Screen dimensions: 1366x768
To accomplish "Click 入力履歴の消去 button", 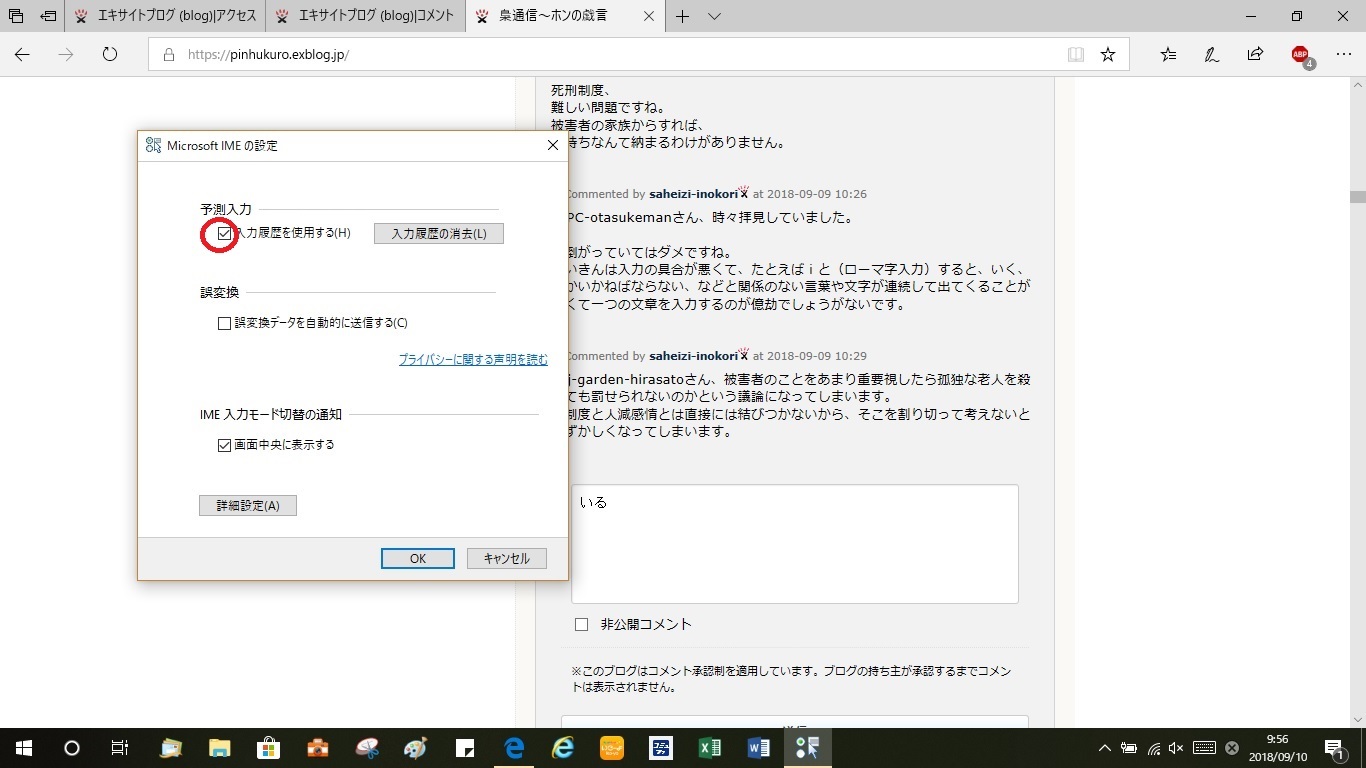I will 439,233.
